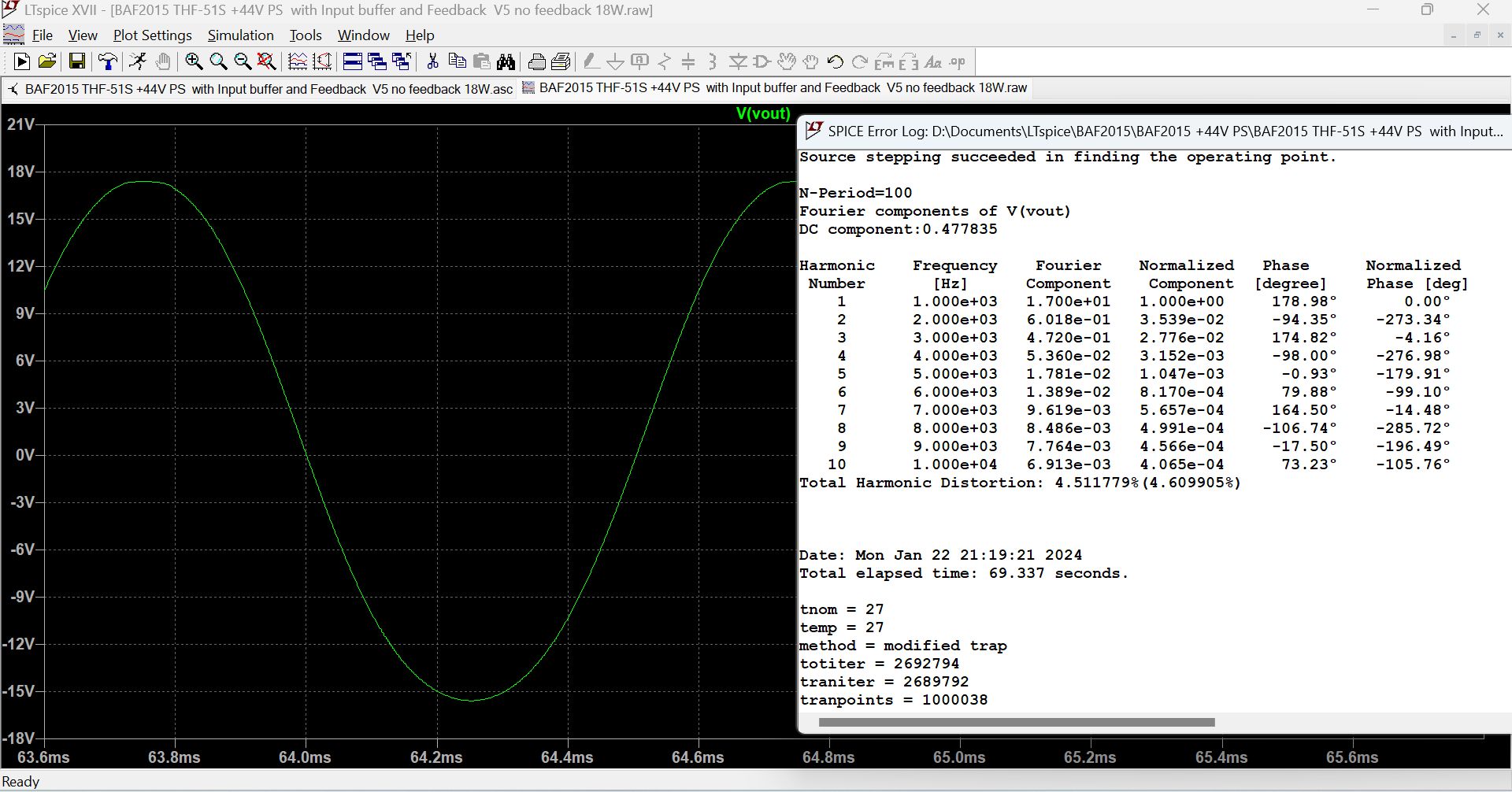The width and height of the screenshot is (1512, 792).
Task: Click the 178.98° phase value
Action: 1304,302
